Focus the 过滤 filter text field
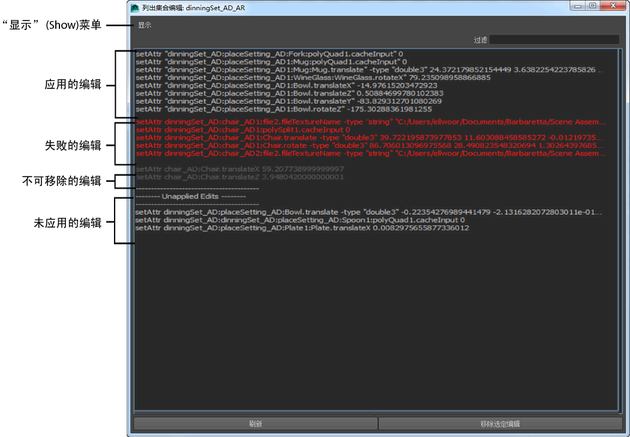The width and height of the screenshot is (630, 437). [x=554, y=39]
